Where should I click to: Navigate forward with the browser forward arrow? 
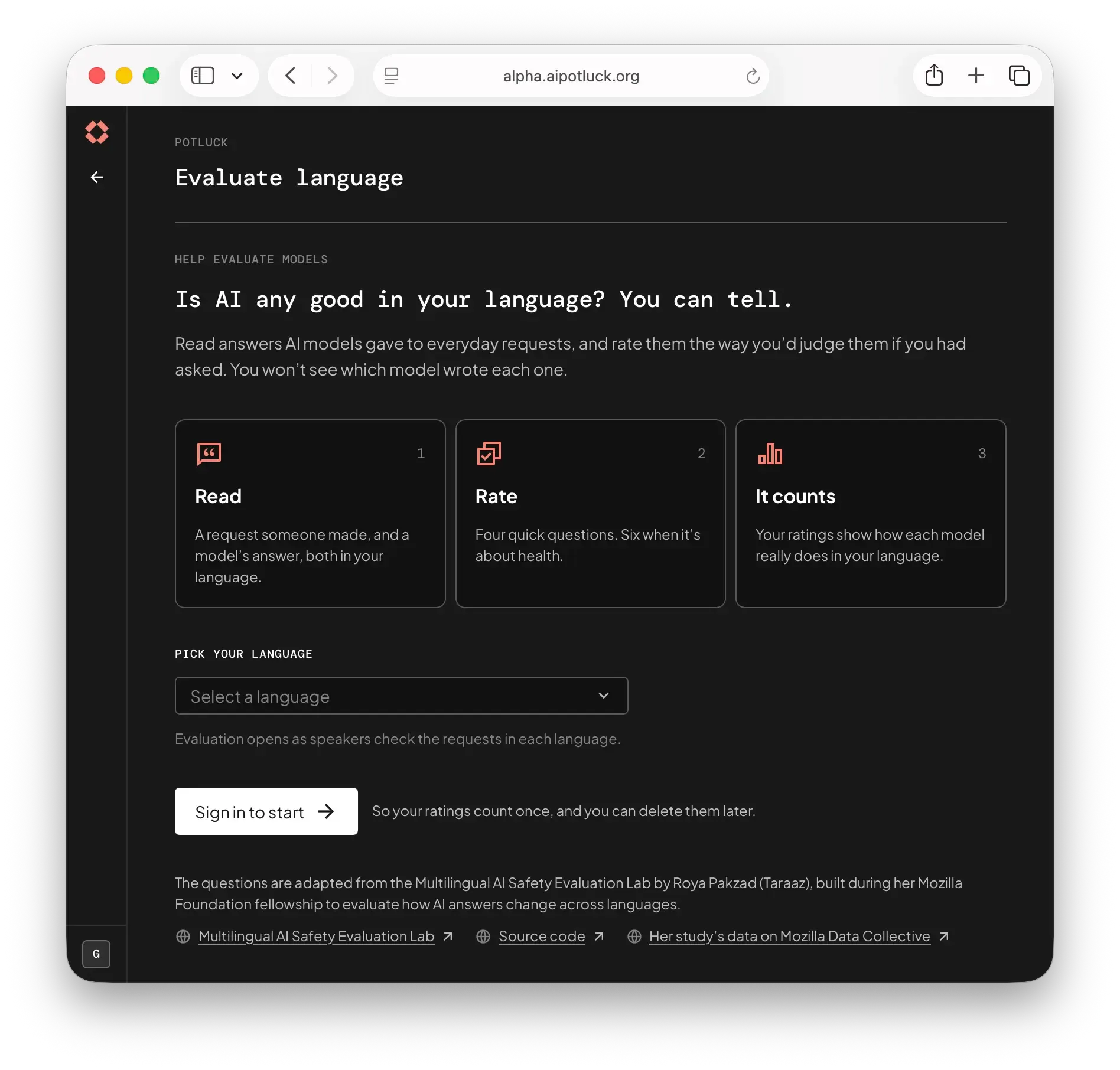coord(332,76)
